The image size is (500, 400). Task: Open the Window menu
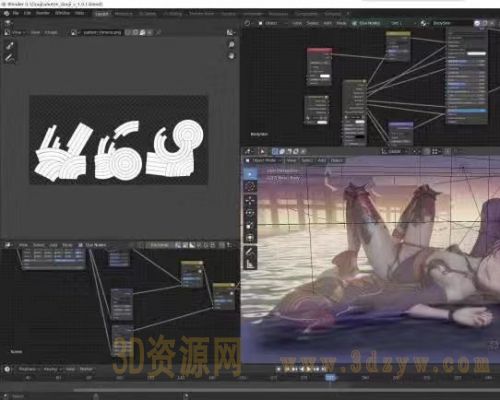[x=62, y=13]
